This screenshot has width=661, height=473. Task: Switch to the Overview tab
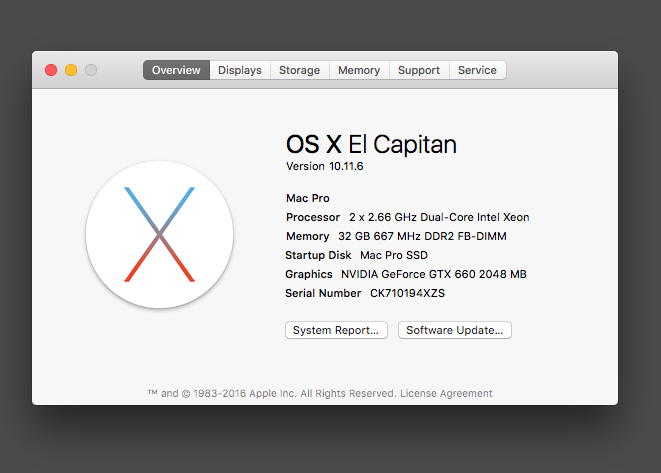tap(176, 70)
